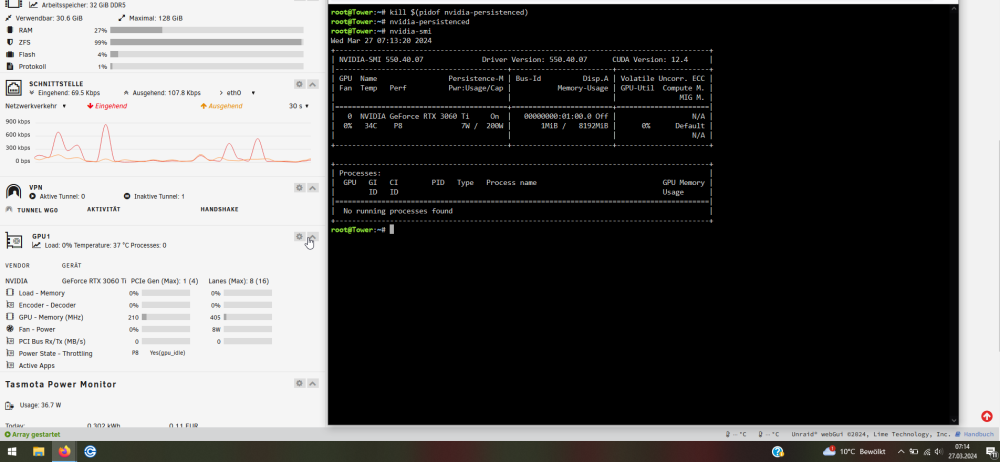The width and height of the screenshot is (1000, 462).
Task: Click the Protokoll document icon
Action: pyautogui.click(x=10, y=66)
